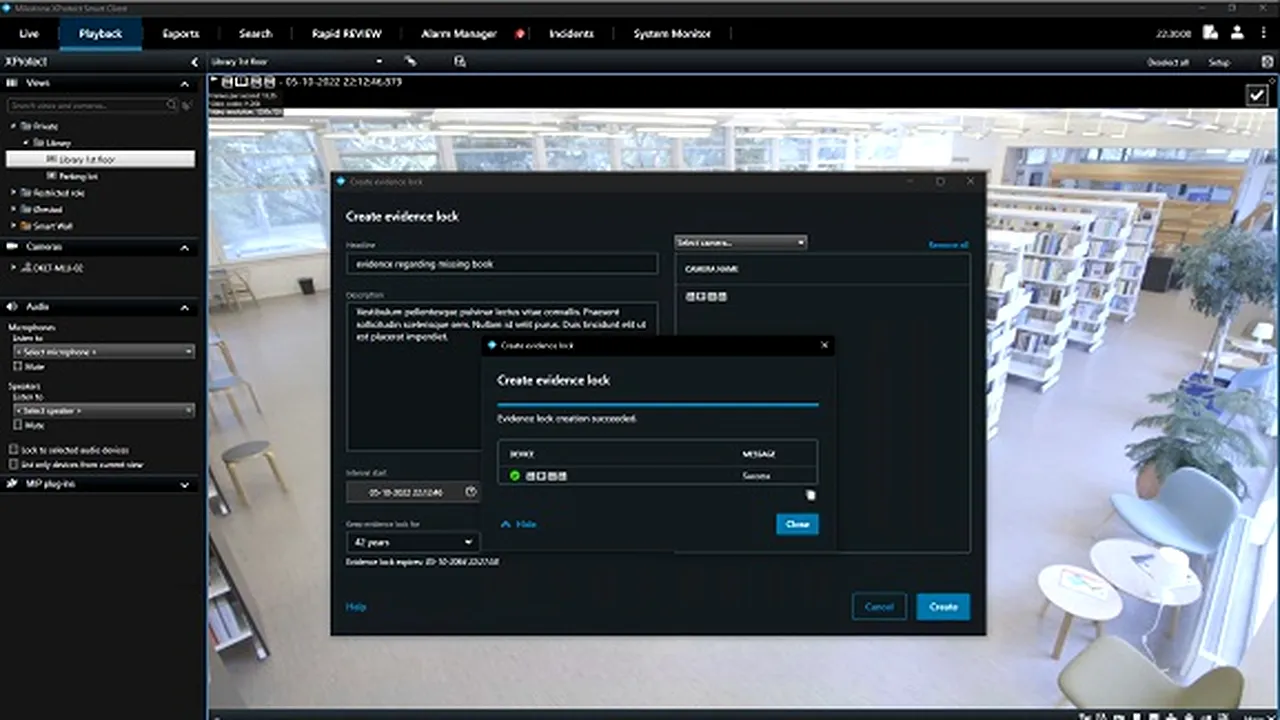Select the Library 1st floor view

point(100,159)
